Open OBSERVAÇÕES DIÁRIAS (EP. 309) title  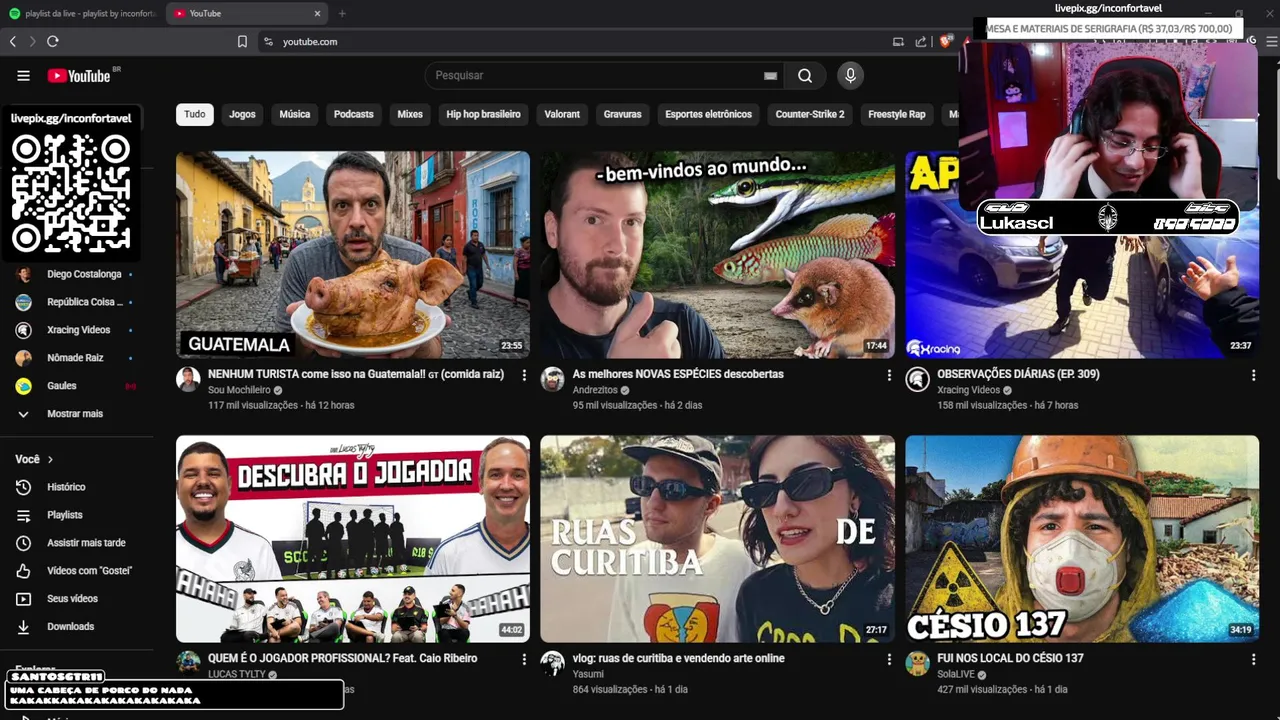coord(1018,374)
